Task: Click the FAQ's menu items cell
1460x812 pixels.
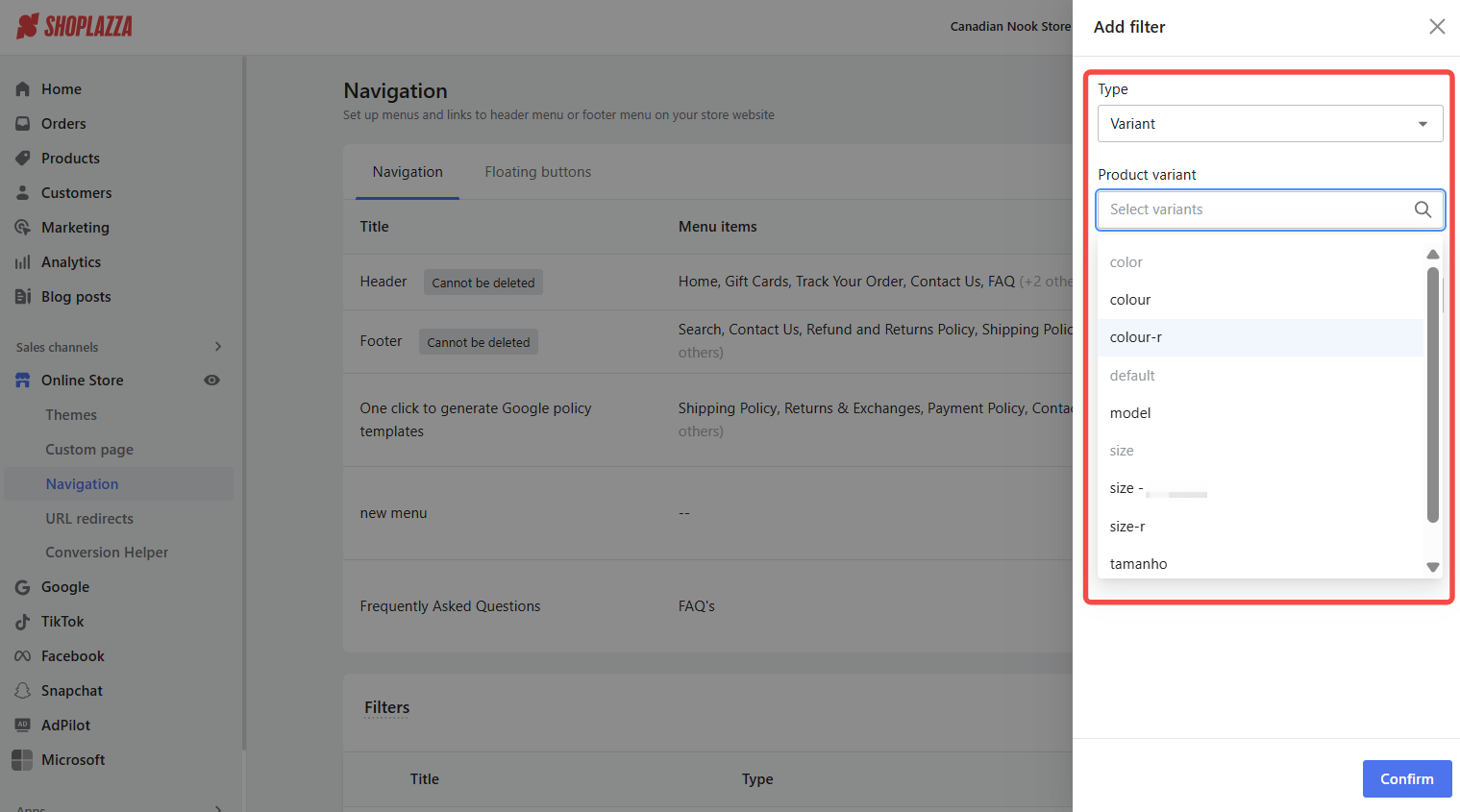Action: (696, 605)
